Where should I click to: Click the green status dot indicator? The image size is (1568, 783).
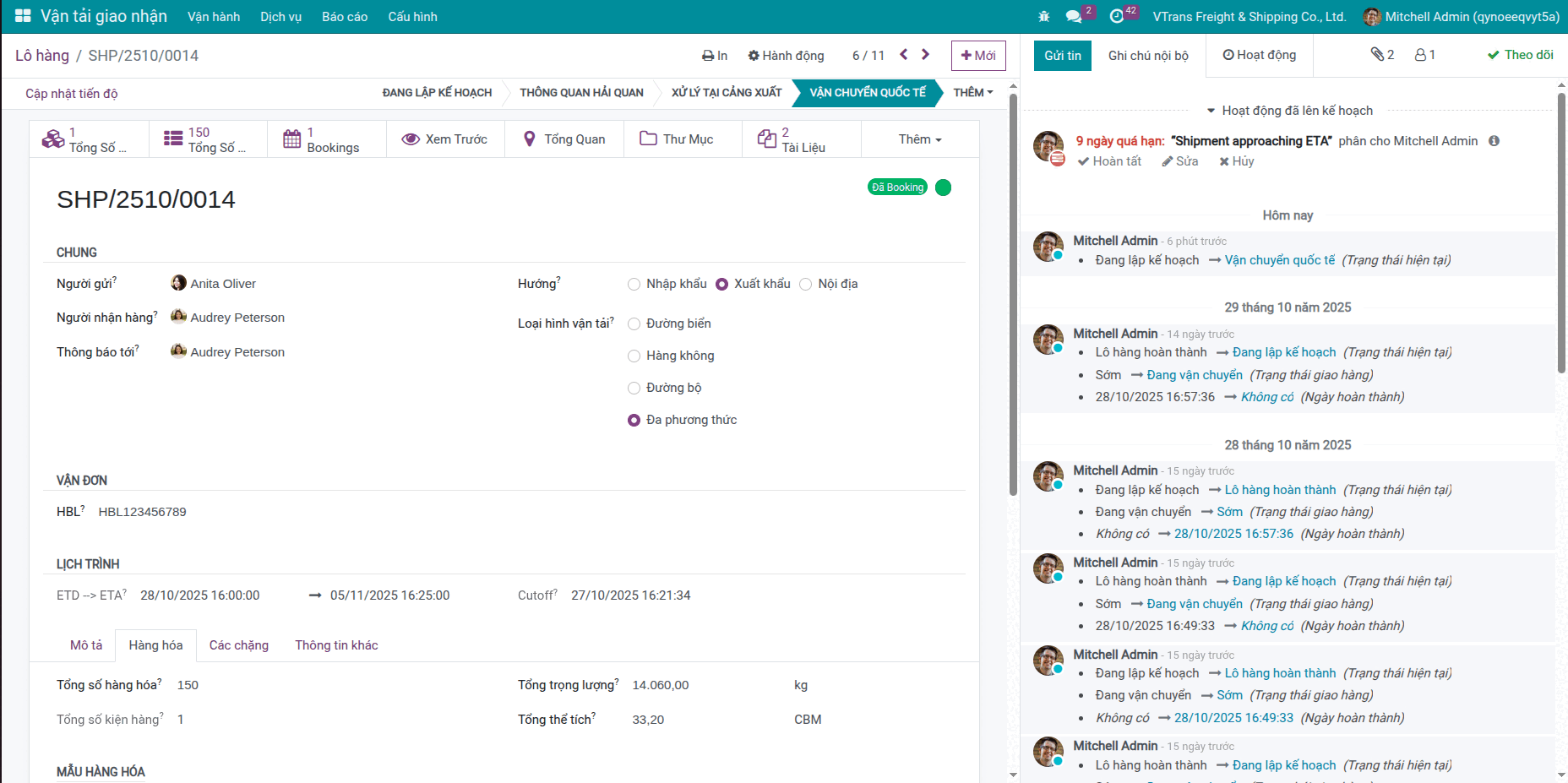coord(944,188)
